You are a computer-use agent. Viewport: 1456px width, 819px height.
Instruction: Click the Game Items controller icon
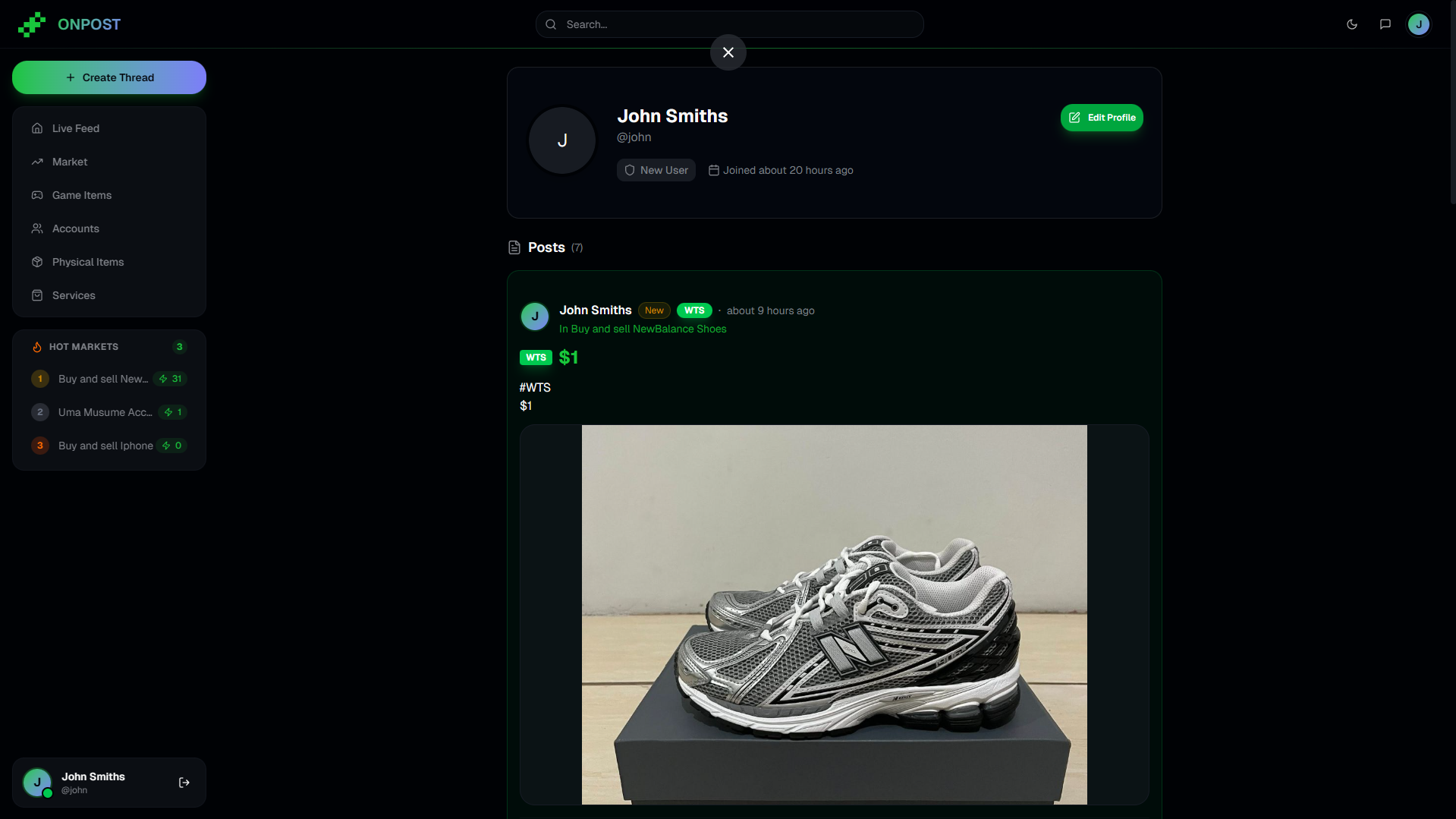point(37,195)
